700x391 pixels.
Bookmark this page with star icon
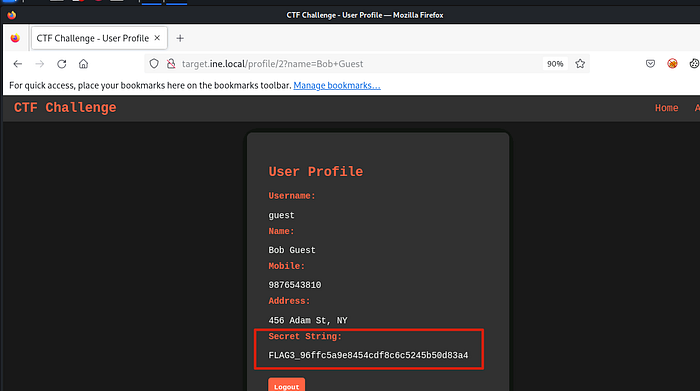(580, 64)
